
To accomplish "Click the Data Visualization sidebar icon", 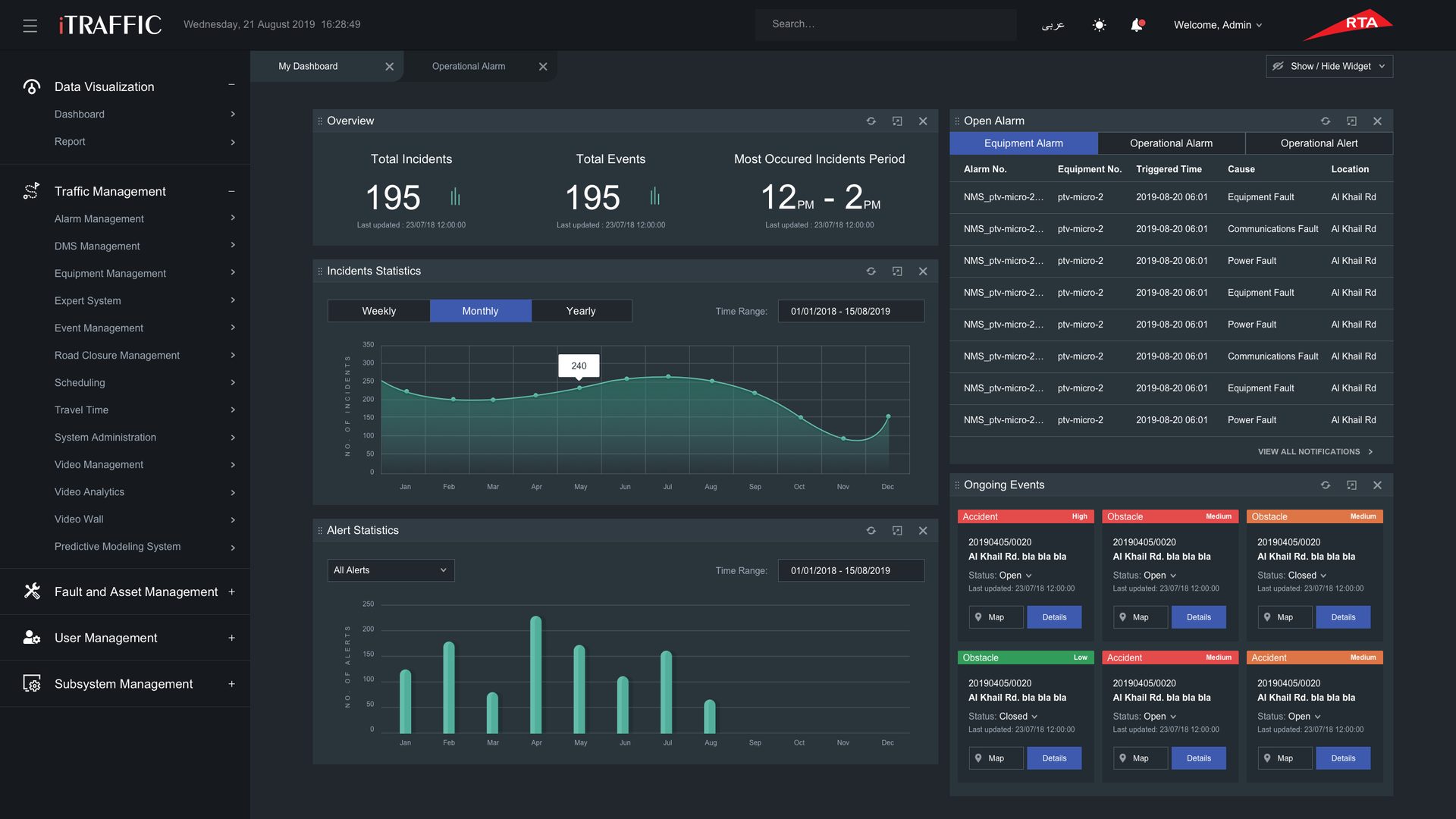I will click(31, 87).
